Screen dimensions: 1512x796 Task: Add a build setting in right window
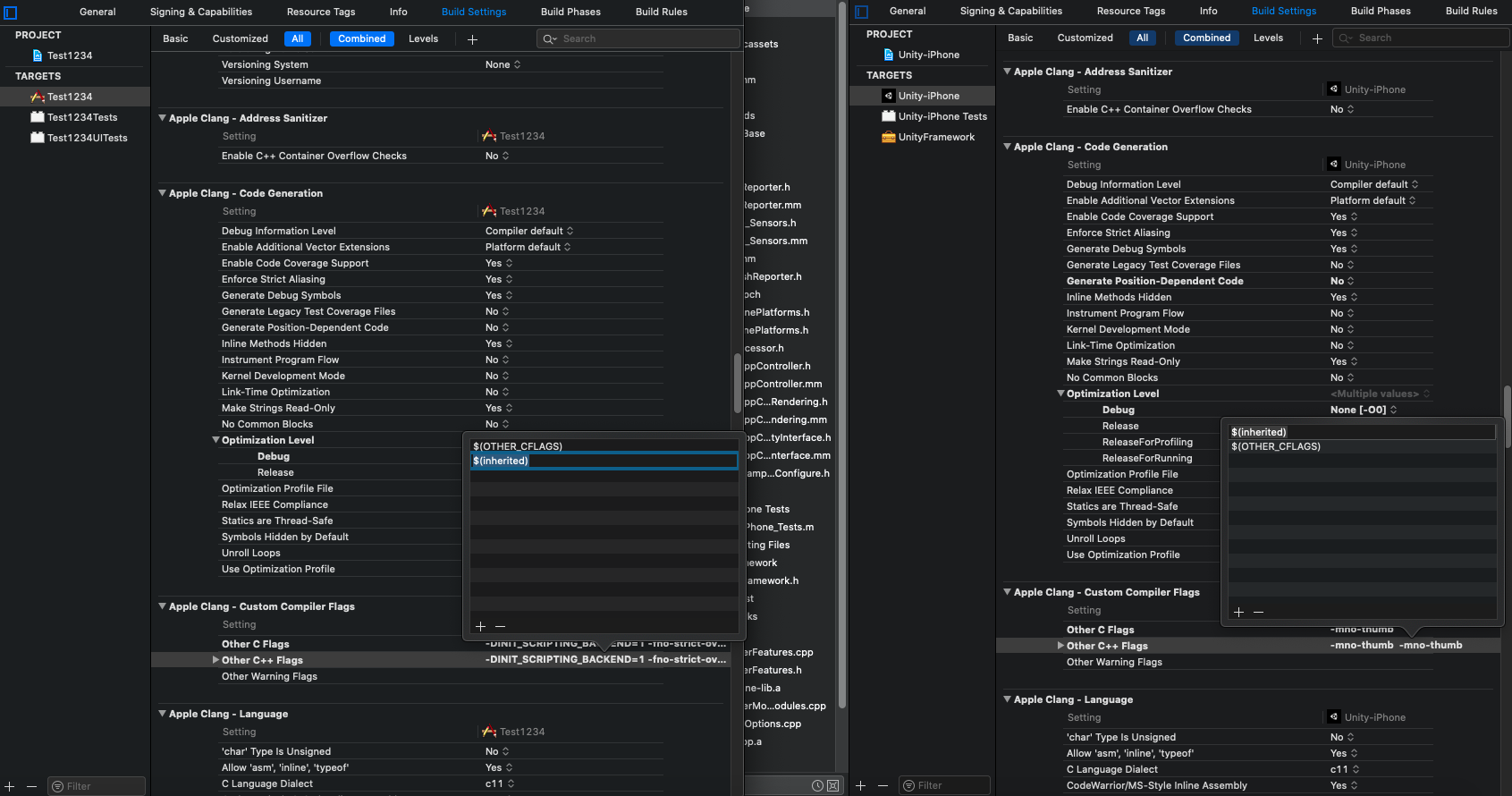(x=1317, y=38)
